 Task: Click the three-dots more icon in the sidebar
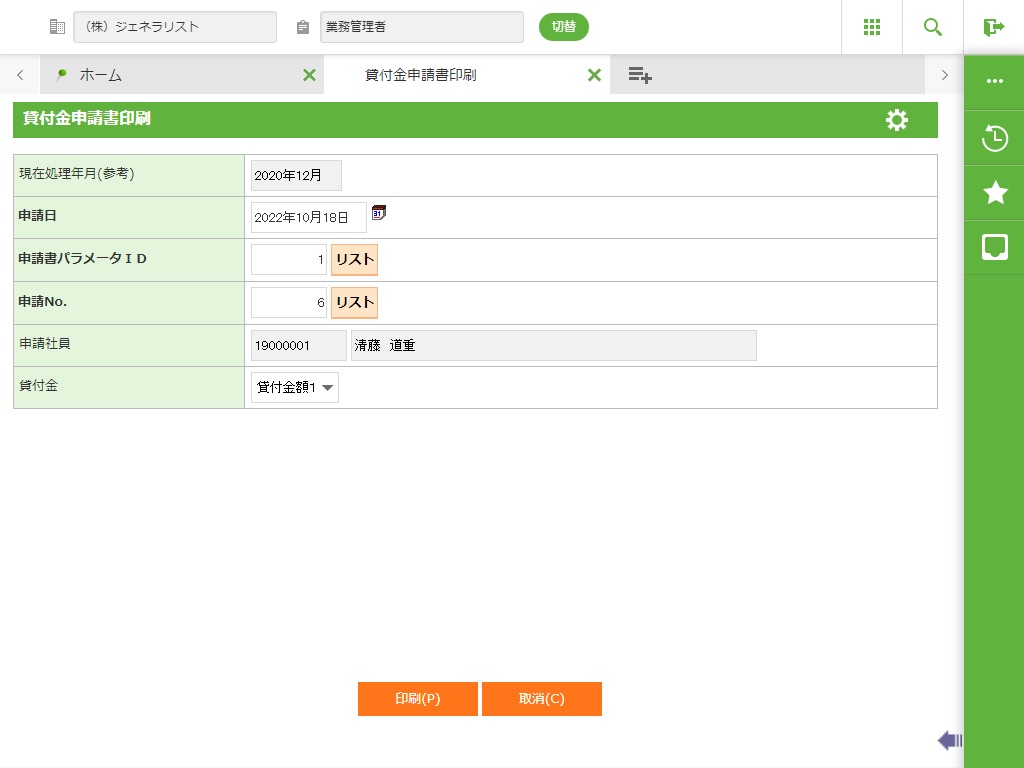point(994,82)
